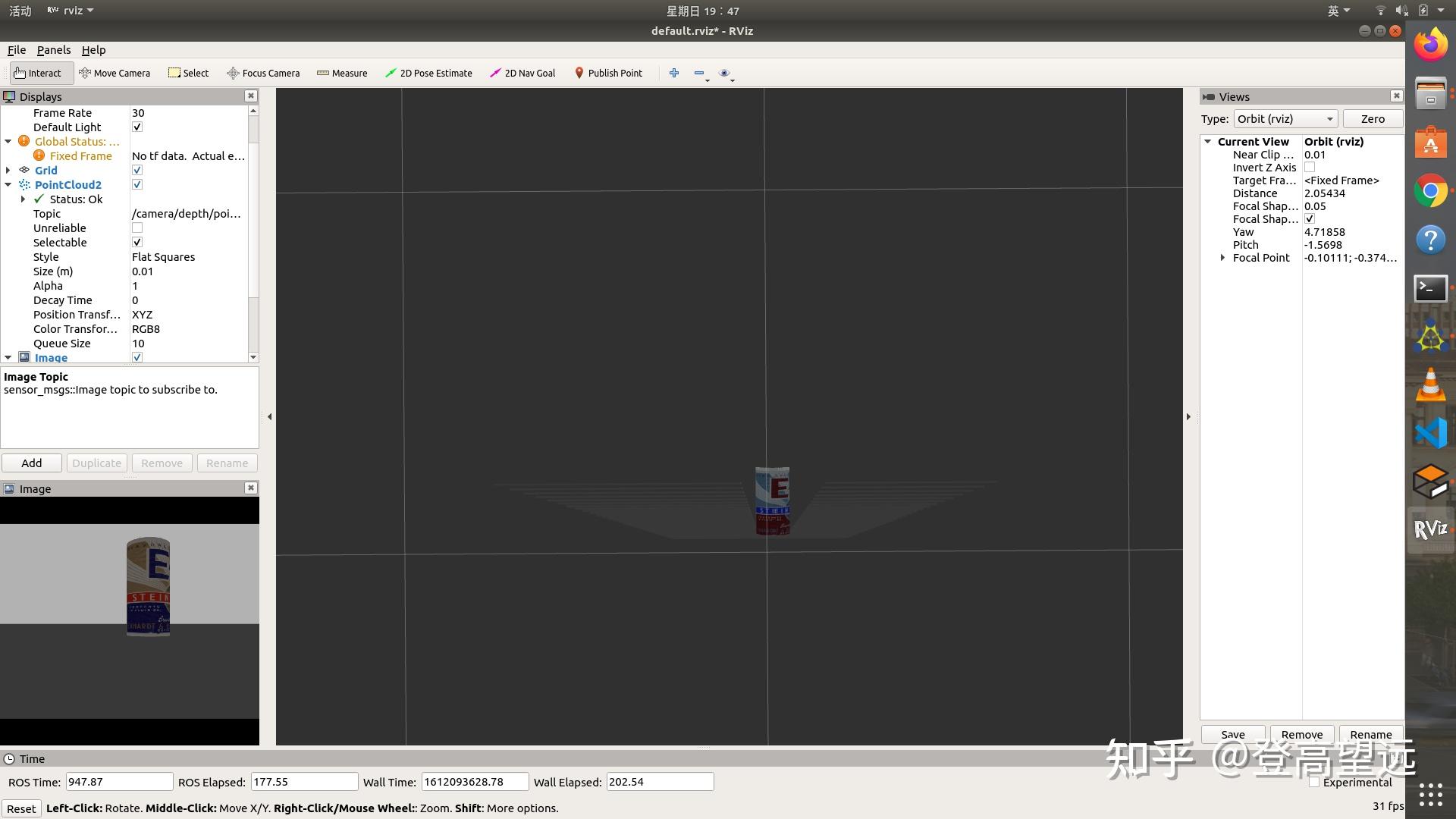Activate the Move Camera tool
This screenshot has height=819, width=1456.
click(115, 73)
